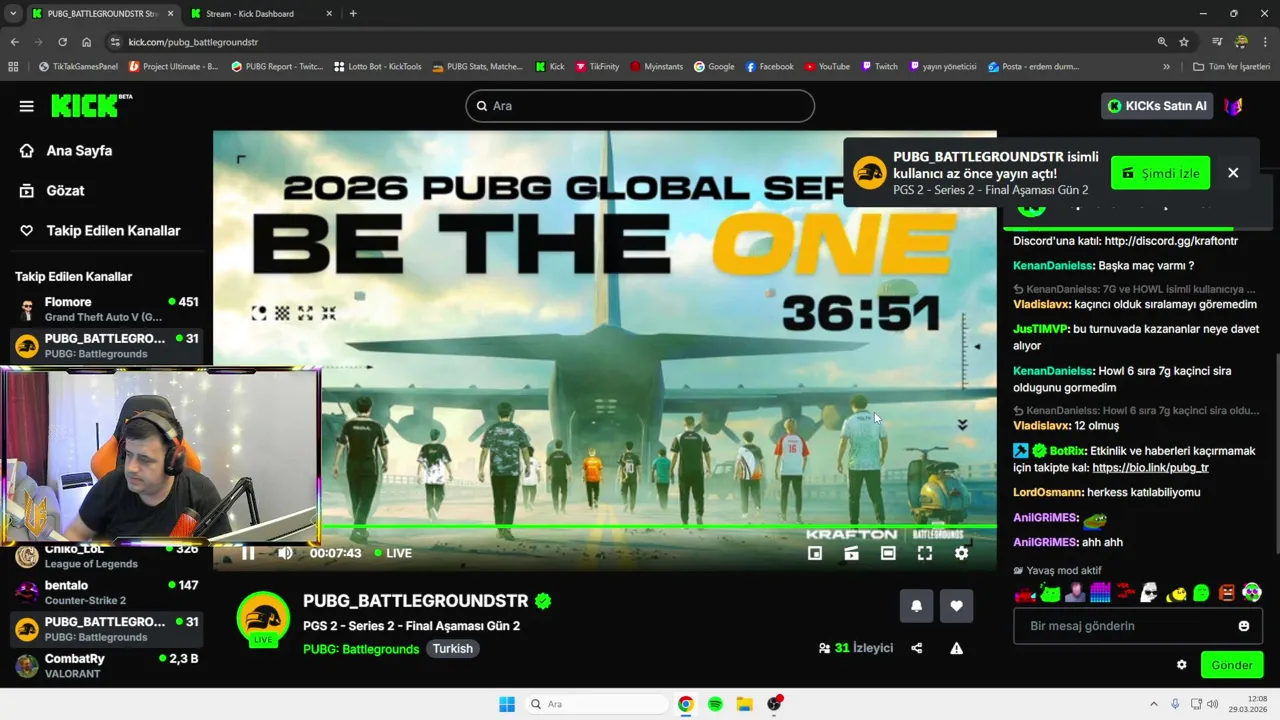Click the Bir mesaj gönderin chat input

[1138, 626]
